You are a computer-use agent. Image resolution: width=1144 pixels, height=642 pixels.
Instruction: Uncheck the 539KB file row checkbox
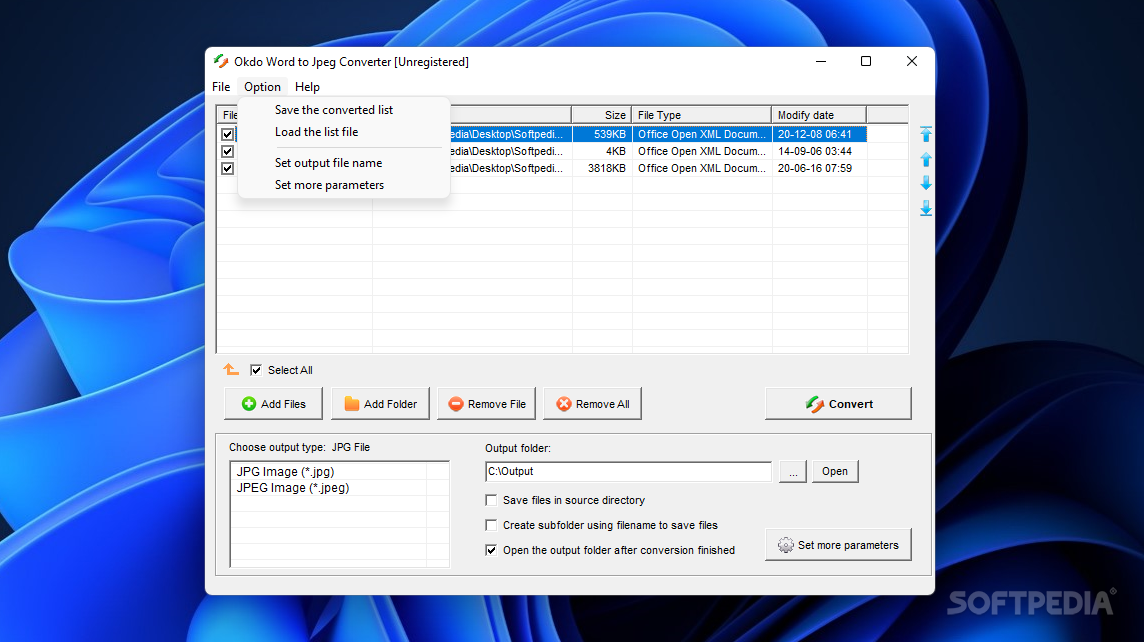coord(228,134)
